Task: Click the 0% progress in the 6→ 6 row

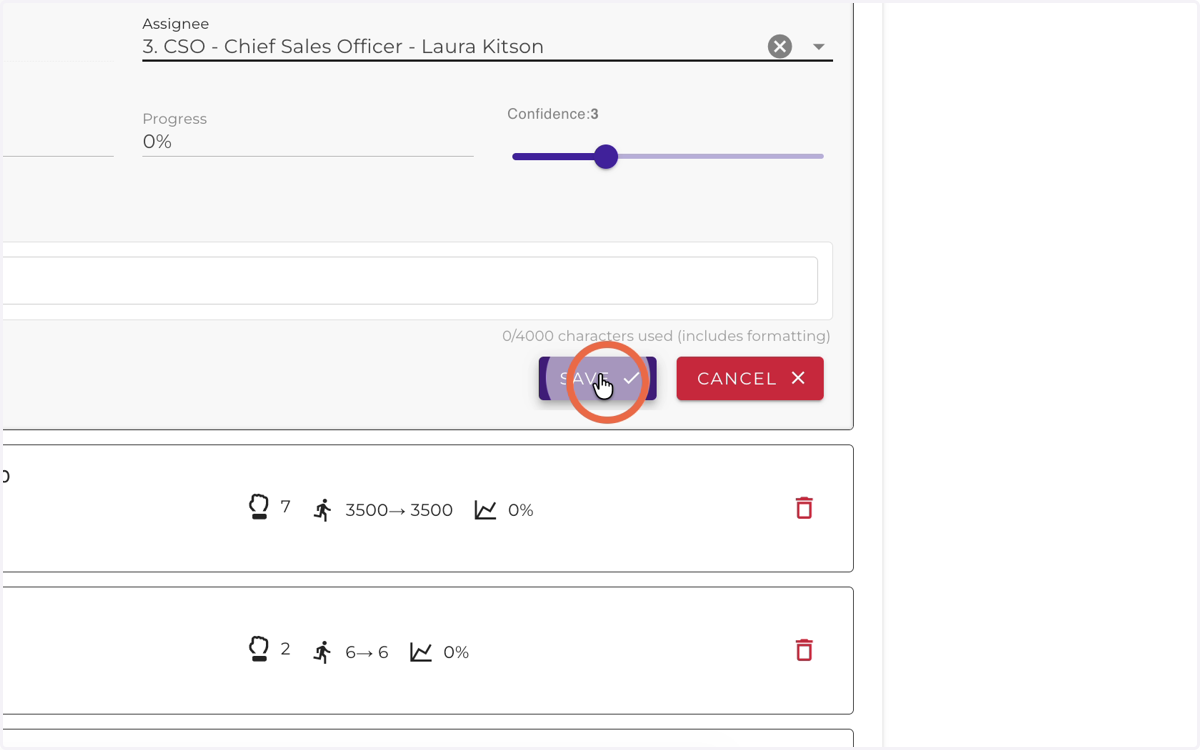Action: (456, 652)
